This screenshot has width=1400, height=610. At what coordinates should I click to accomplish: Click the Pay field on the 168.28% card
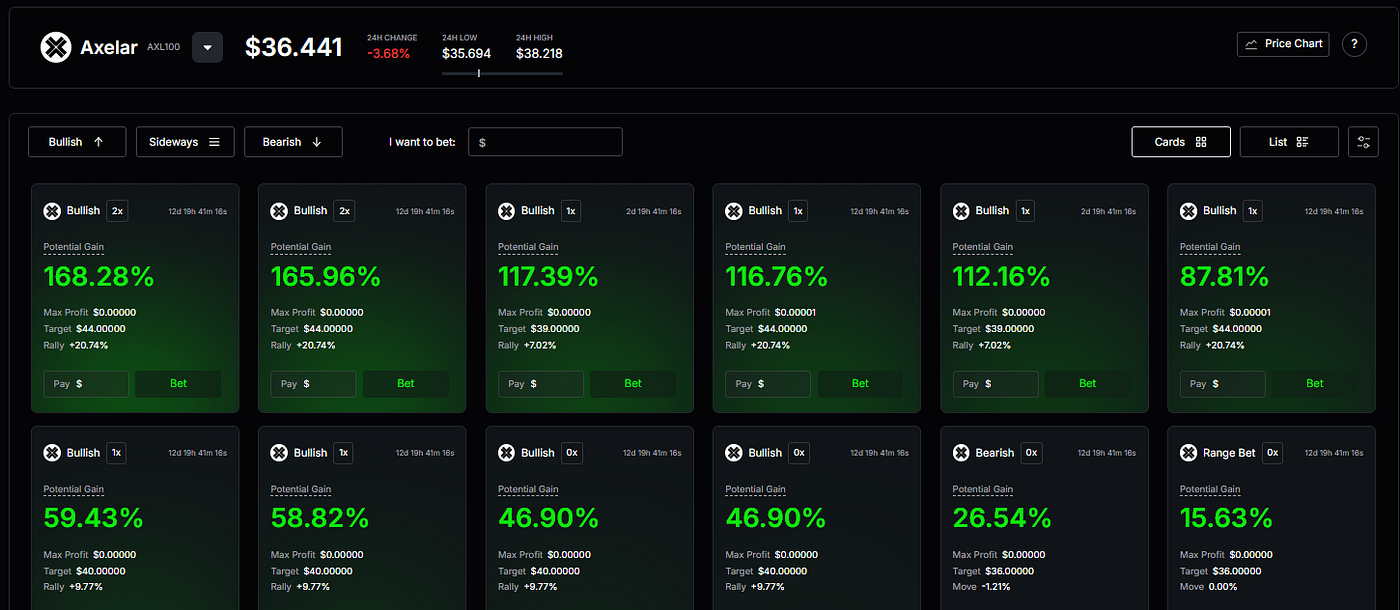click(x=86, y=384)
